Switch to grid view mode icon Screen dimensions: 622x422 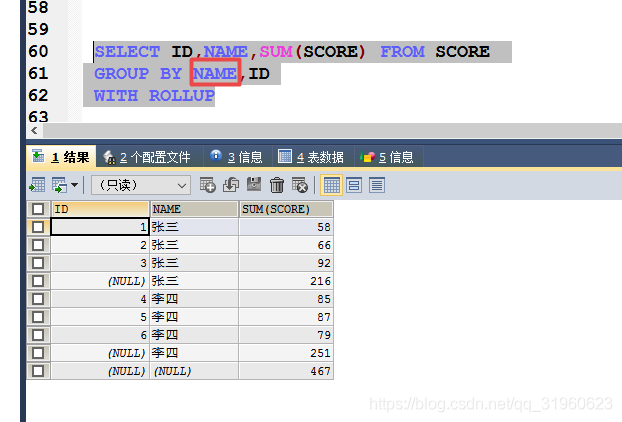click(x=331, y=185)
